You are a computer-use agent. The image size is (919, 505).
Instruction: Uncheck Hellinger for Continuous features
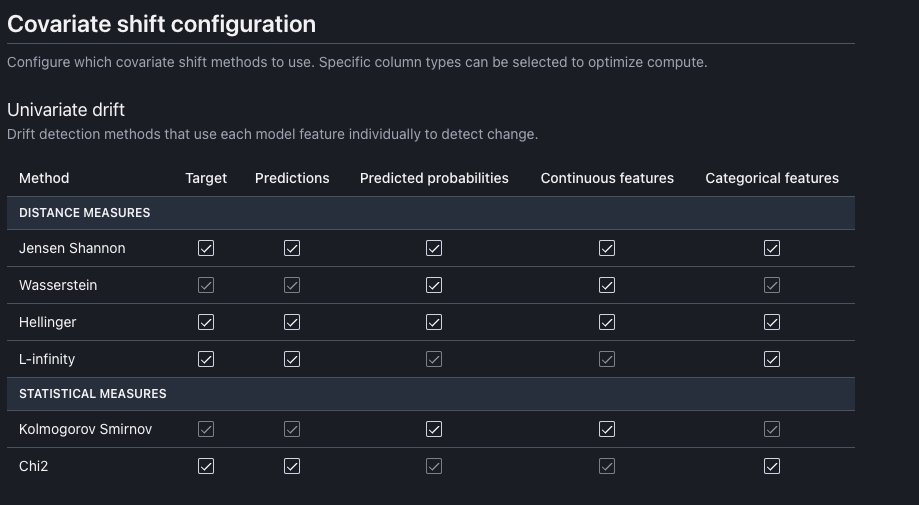[x=607, y=322]
